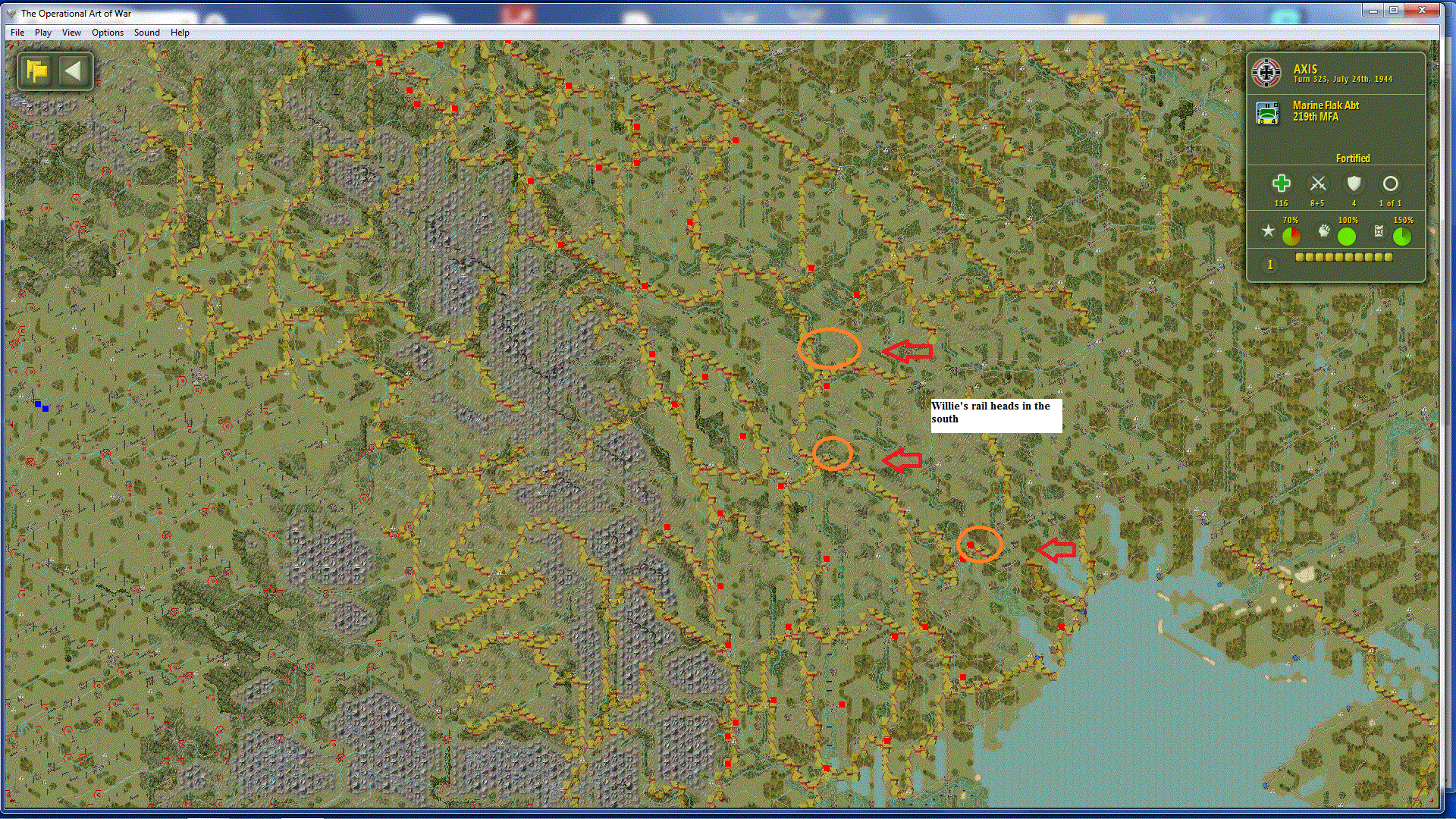The width and height of the screenshot is (1456, 819).
Task: Click the white circle stack icon
Action: click(1390, 184)
